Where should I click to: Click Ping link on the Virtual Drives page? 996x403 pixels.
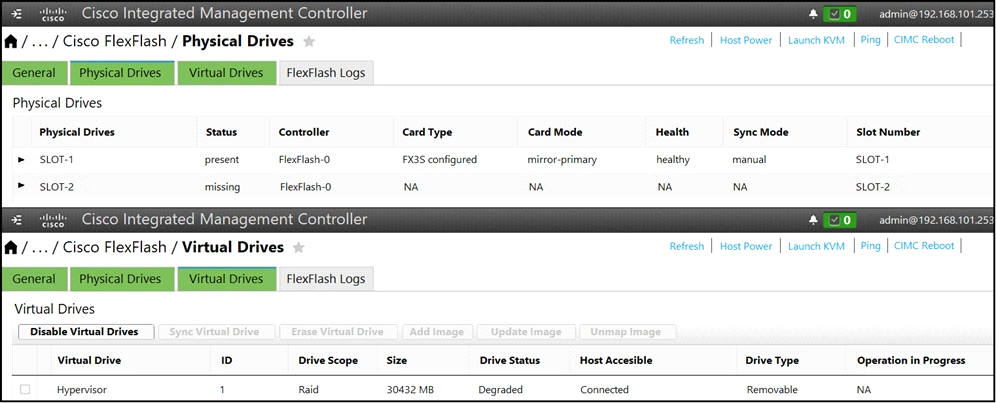pyautogui.click(x=870, y=245)
